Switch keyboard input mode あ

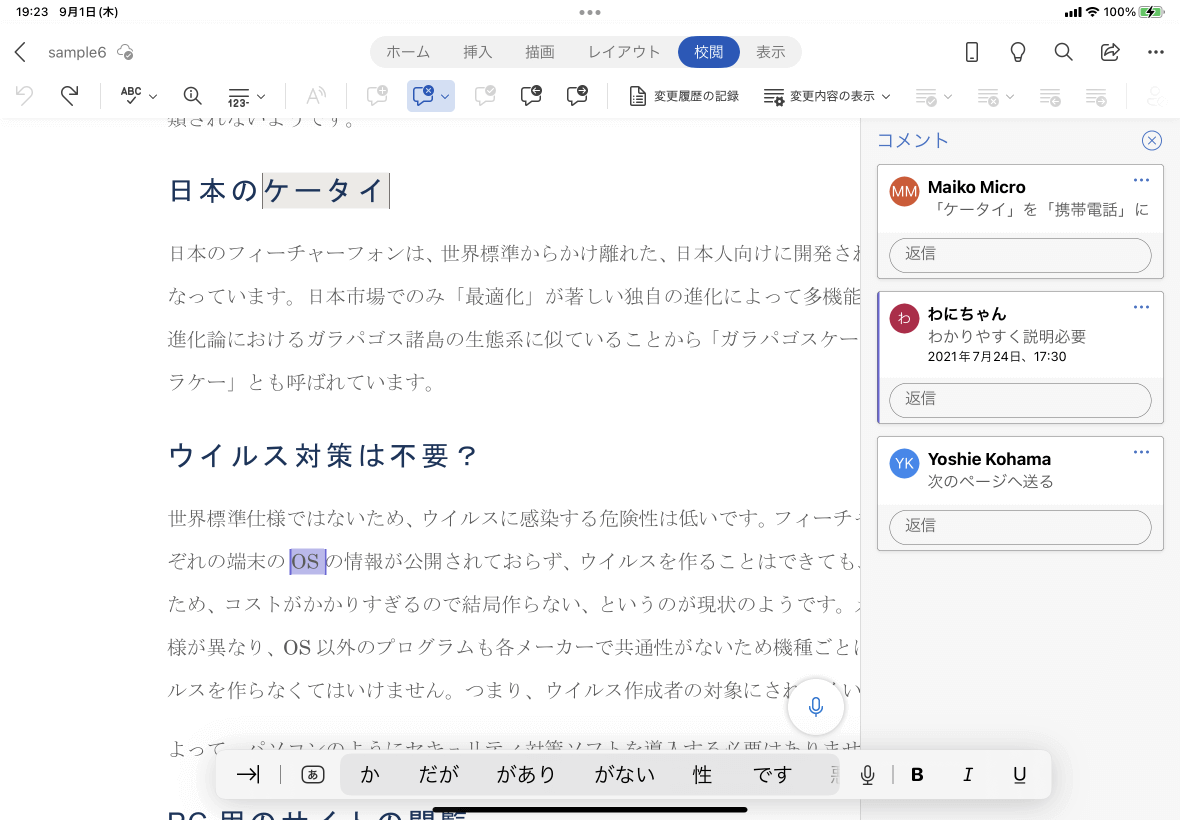pos(313,775)
